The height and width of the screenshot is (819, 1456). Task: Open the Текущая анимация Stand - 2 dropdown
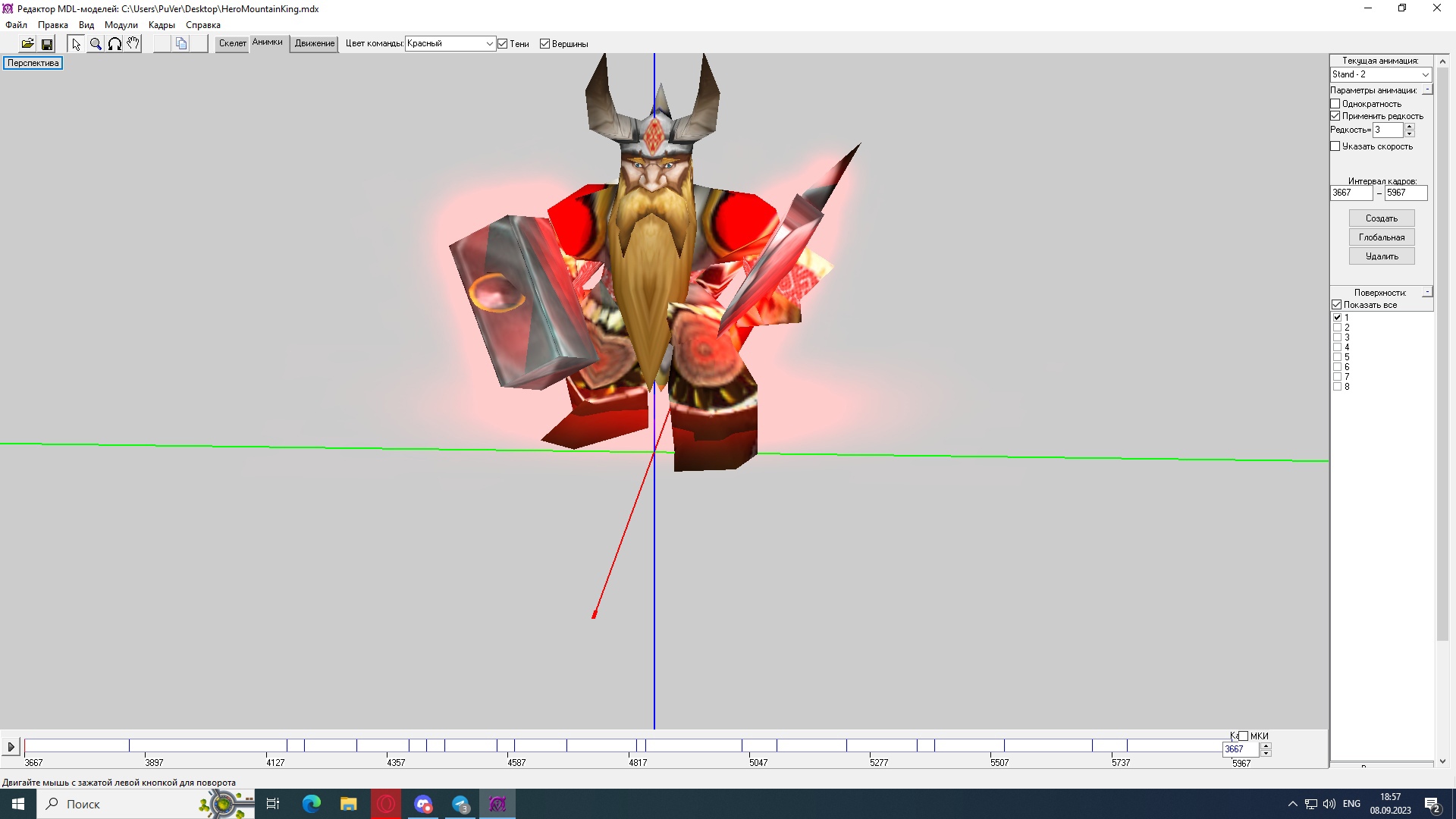1381,74
